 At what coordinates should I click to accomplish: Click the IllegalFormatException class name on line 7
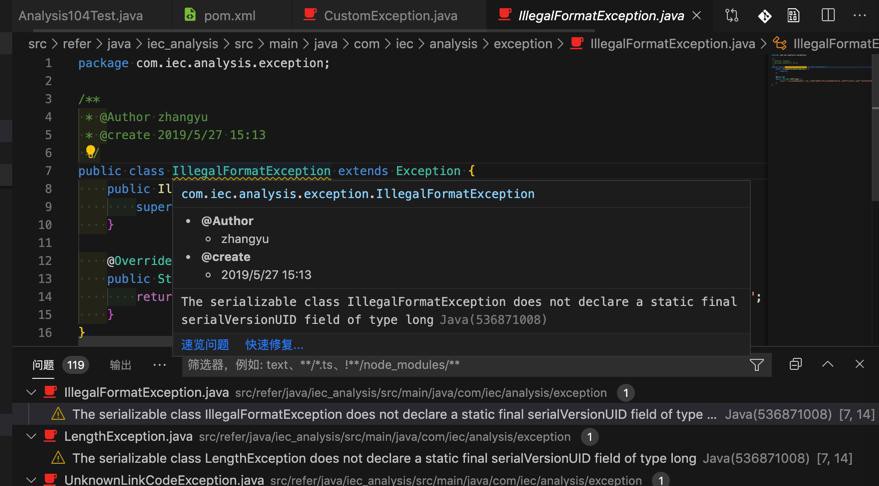click(251, 171)
